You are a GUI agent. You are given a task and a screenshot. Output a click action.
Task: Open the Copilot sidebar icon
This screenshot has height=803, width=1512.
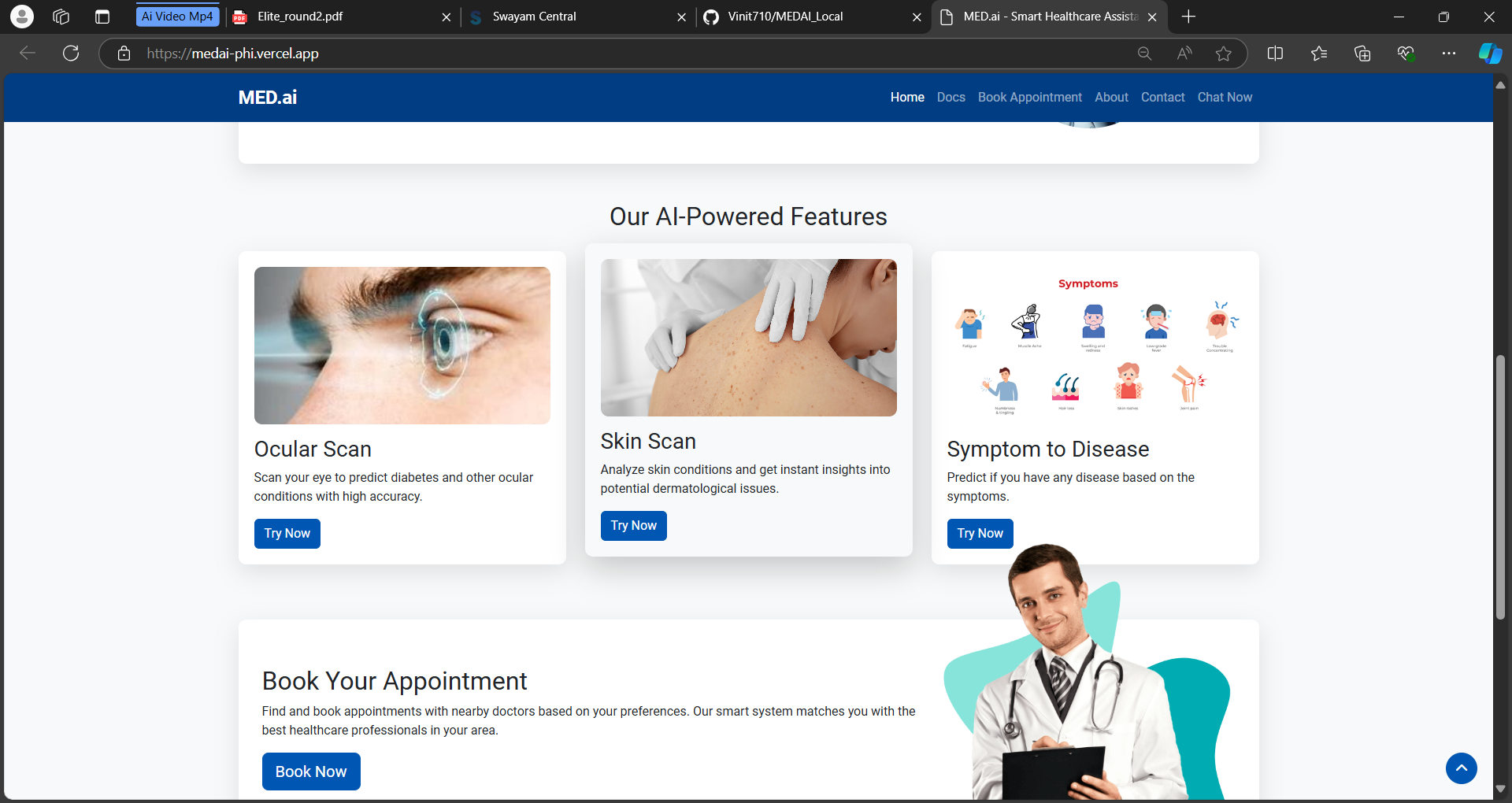pyautogui.click(x=1490, y=54)
